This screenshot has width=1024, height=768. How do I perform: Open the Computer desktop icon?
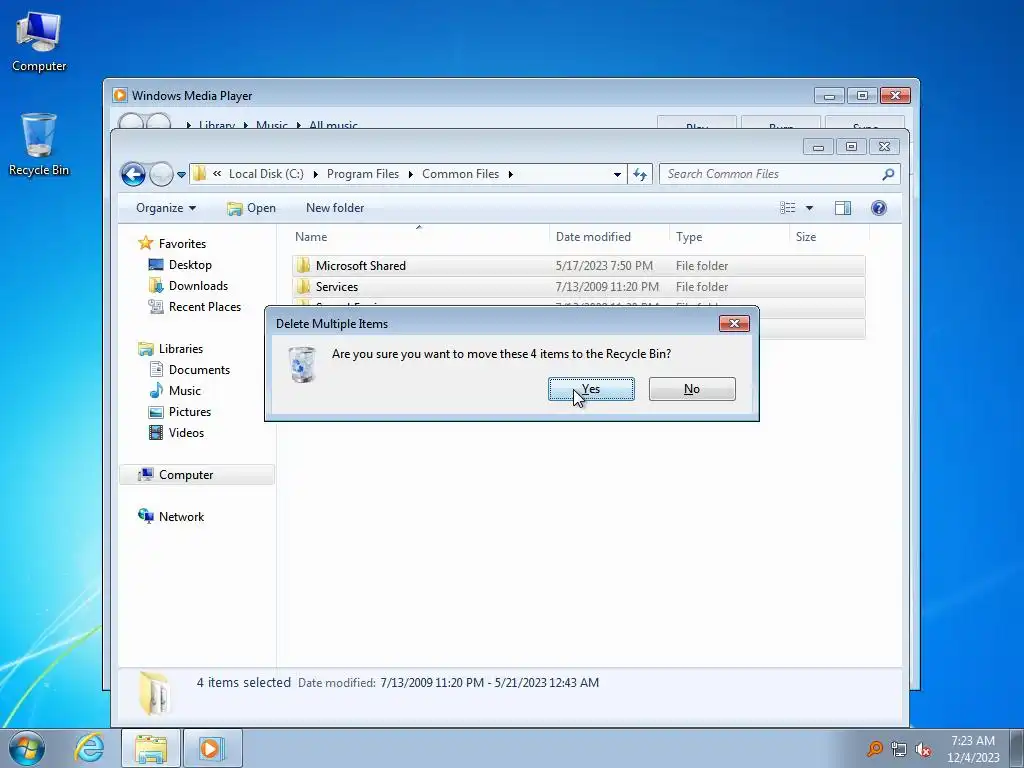tap(39, 42)
